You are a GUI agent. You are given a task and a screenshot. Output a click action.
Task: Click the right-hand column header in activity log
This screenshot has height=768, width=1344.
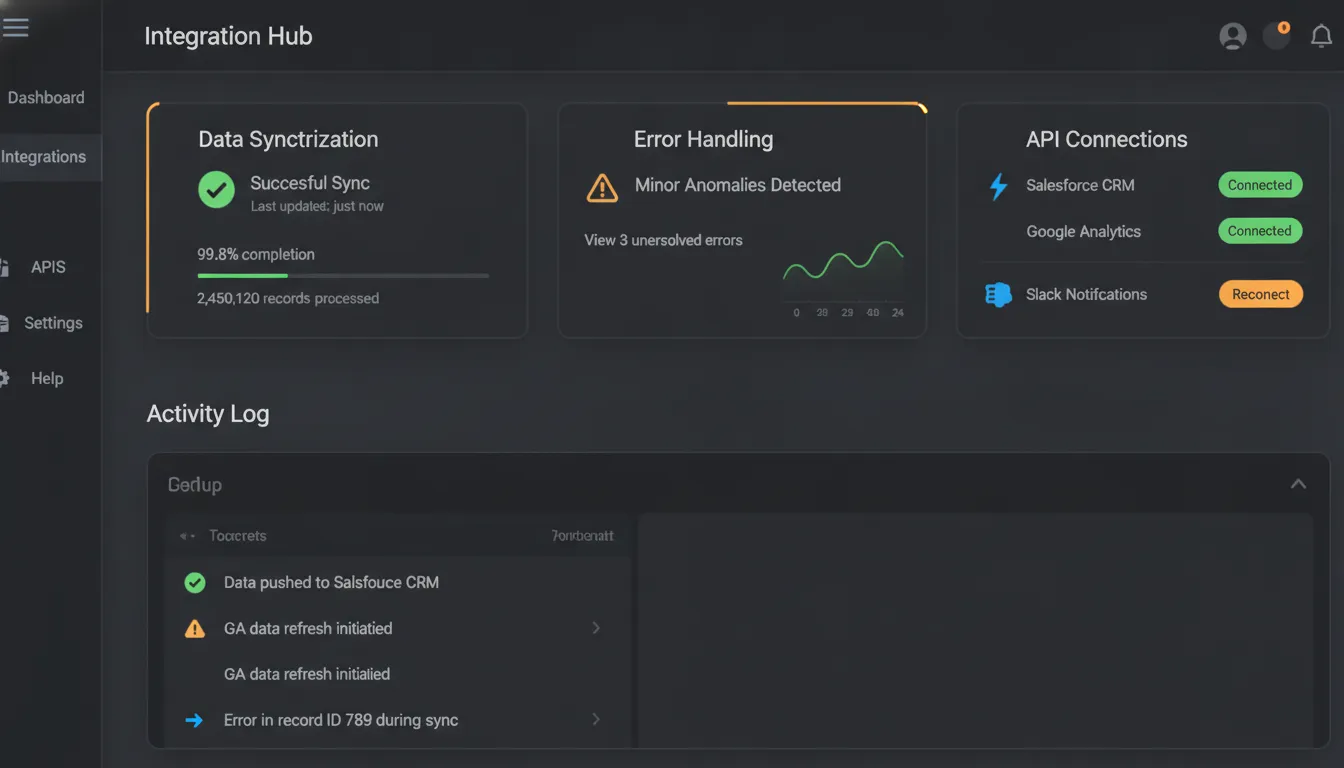click(582, 536)
